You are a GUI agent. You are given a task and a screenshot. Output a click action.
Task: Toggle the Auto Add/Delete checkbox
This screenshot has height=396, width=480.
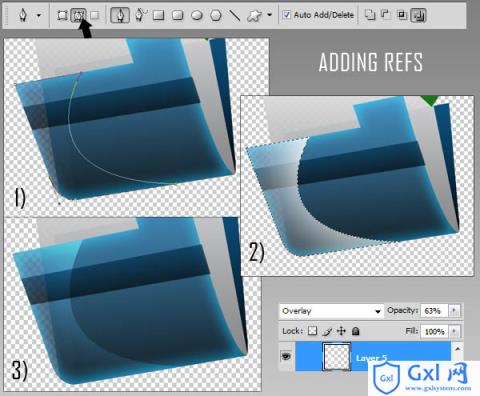click(286, 15)
